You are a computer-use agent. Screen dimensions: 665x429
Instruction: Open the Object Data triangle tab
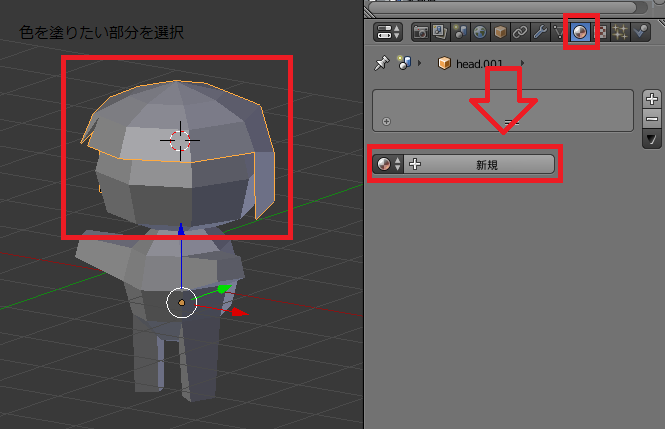pos(558,32)
